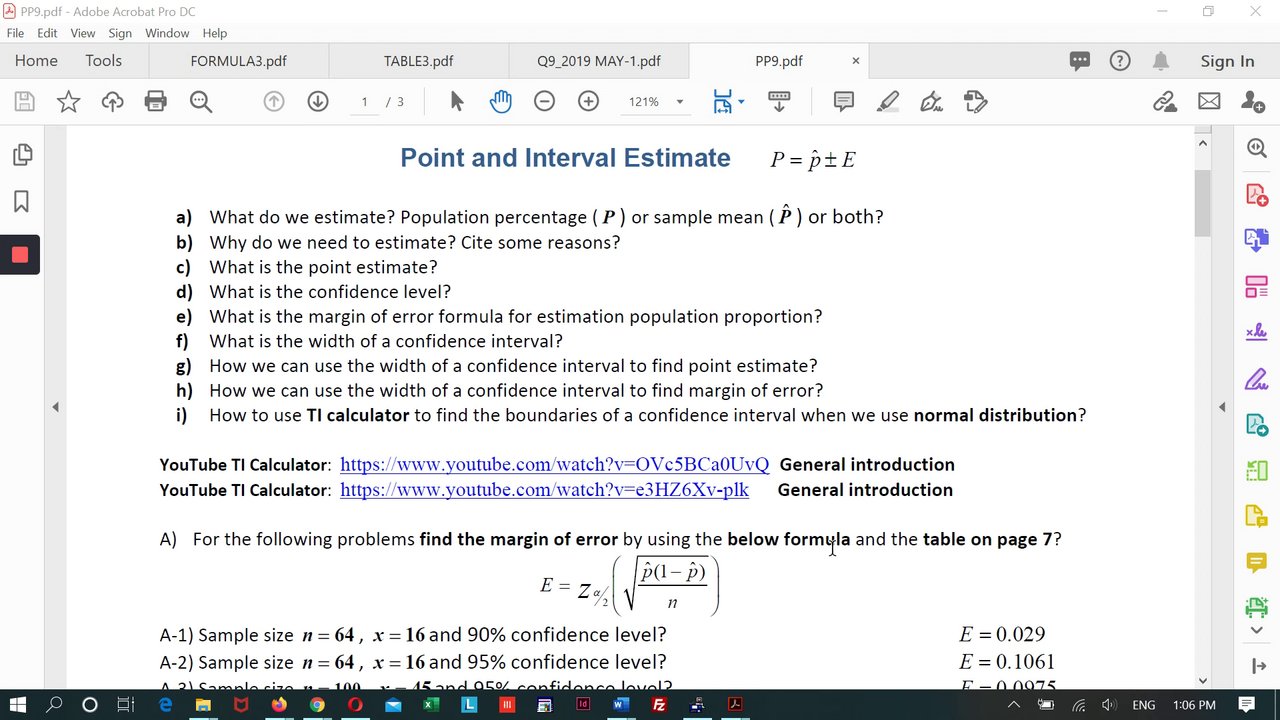
Task: Open the find text magnifier tool
Action: point(201,101)
